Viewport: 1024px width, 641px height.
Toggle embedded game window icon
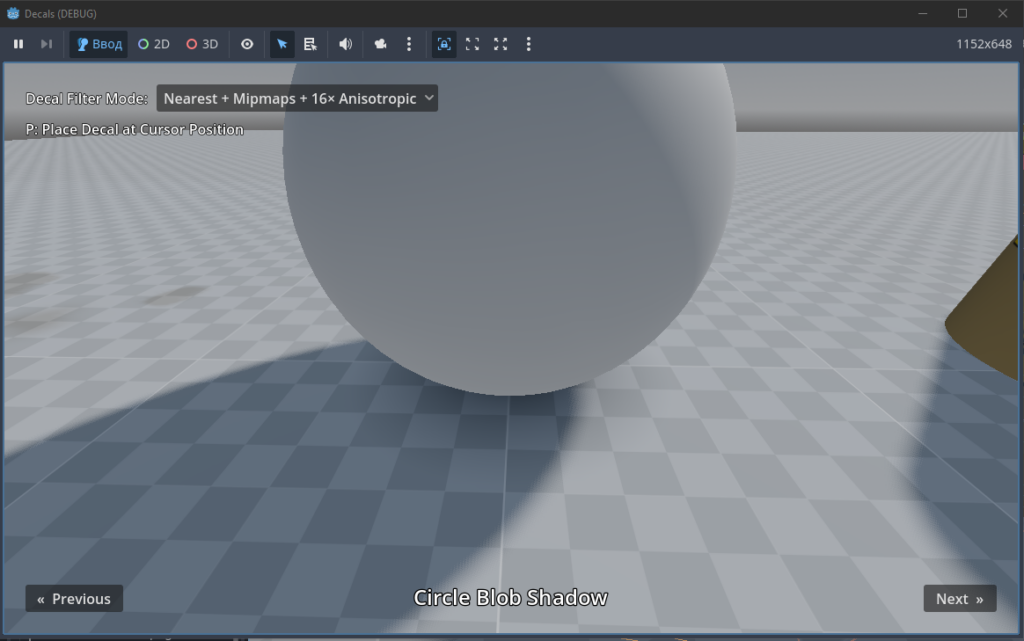[x=444, y=44]
